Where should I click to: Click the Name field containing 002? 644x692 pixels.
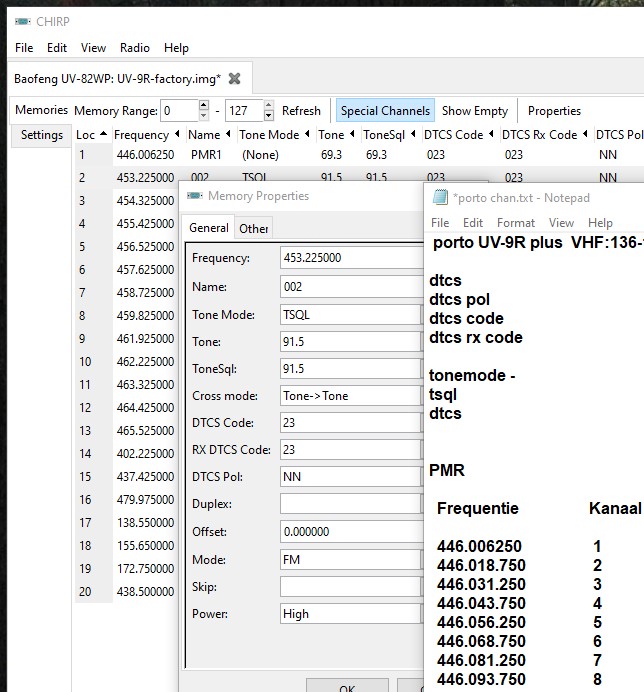[x=352, y=287]
